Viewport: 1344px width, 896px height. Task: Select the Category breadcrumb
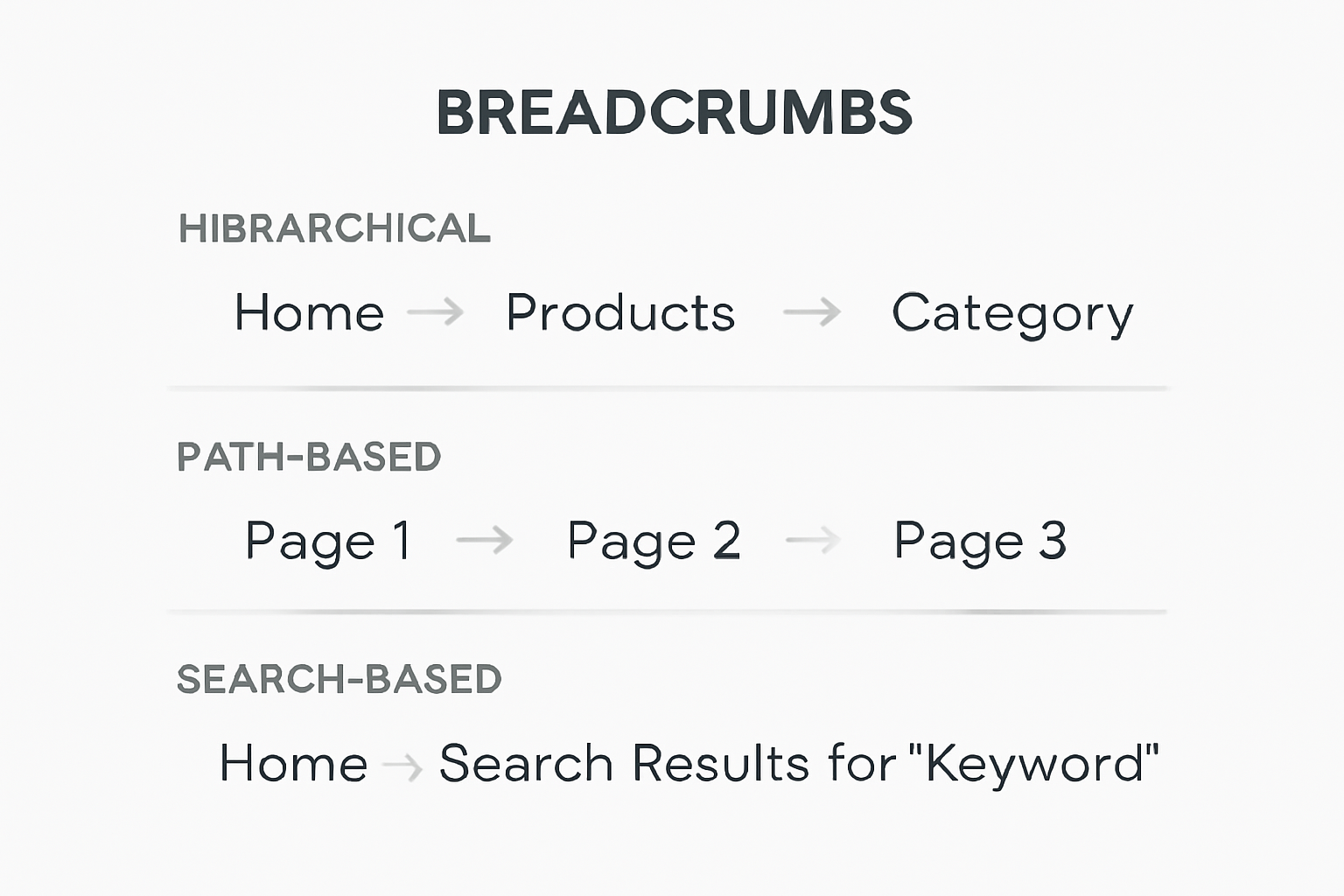click(x=1012, y=313)
